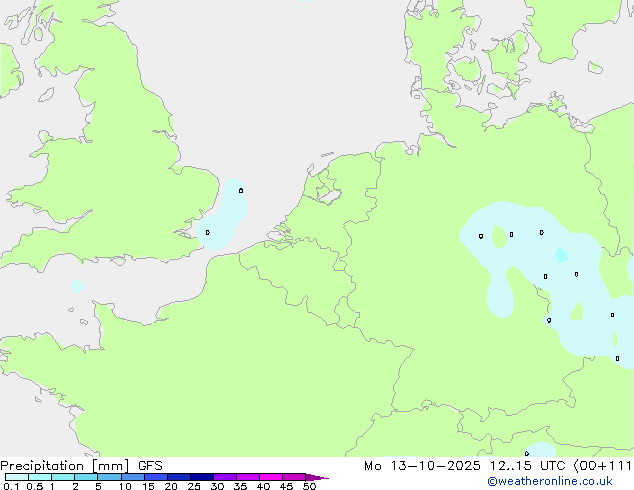
Task: Click the '0.5' legend value
Action: click(x=34, y=486)
